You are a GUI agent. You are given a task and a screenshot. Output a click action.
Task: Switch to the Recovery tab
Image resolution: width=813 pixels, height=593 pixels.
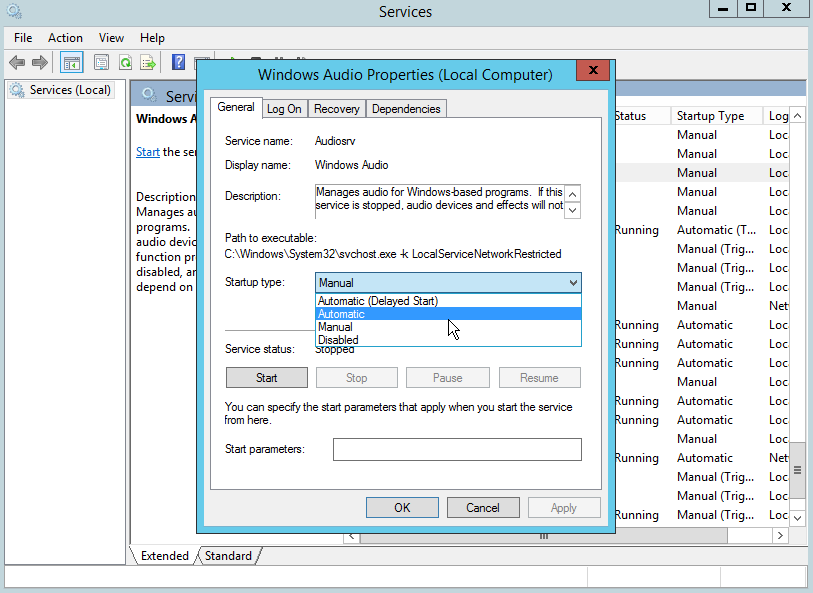[x=337, y=109]
